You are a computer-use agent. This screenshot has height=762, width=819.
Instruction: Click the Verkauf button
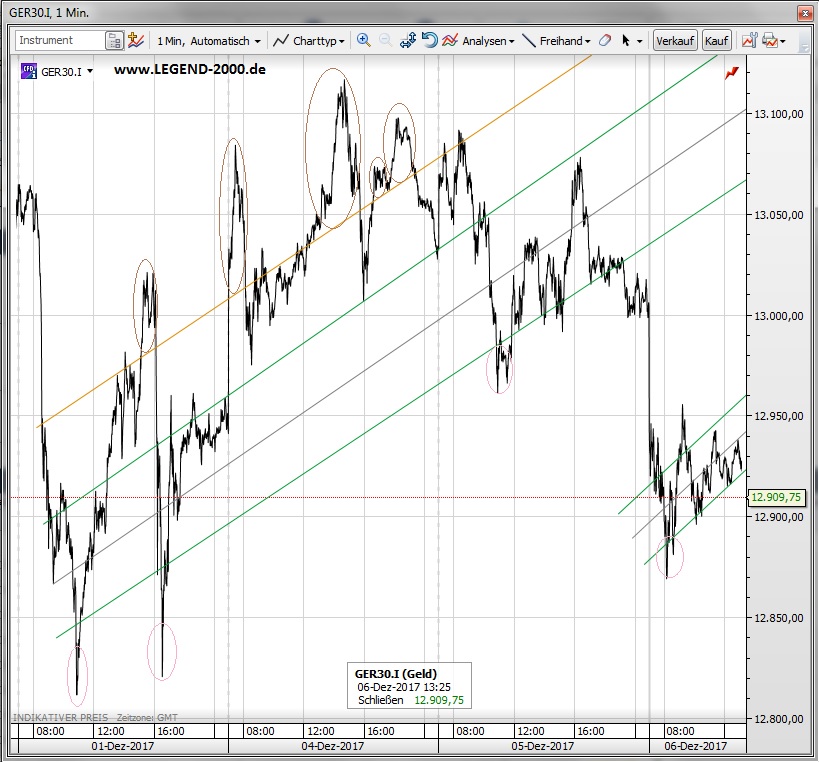(x=675, y=41)
